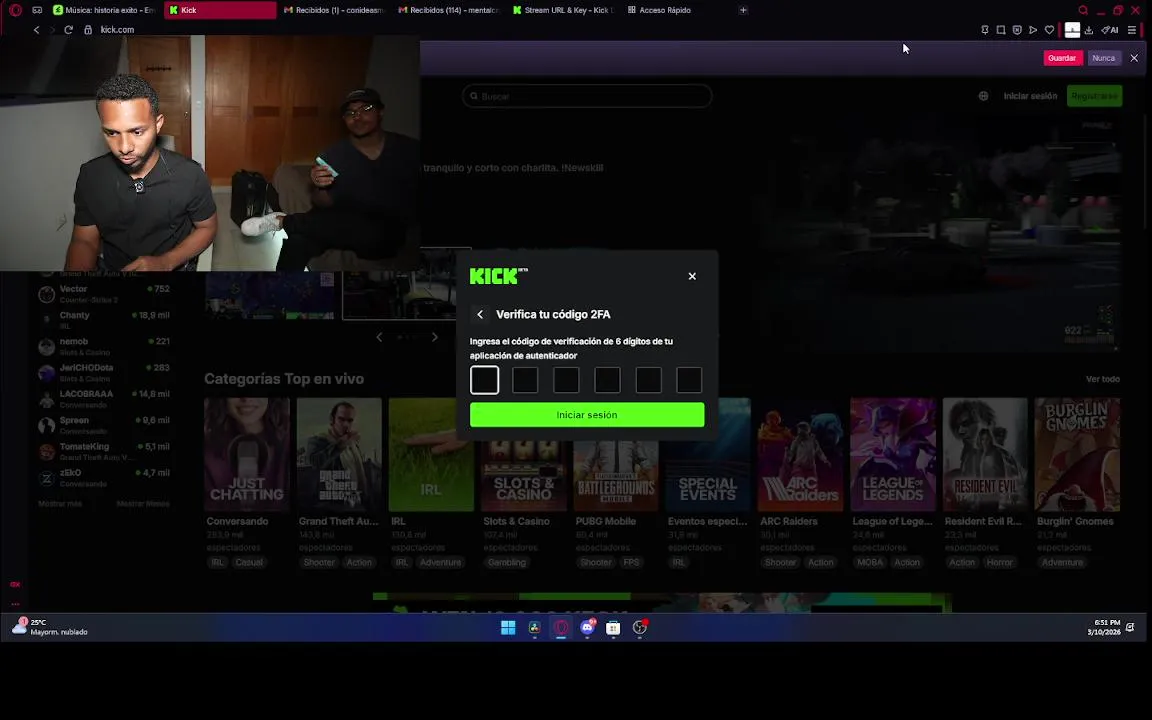Click the fourth 2FA digit box

coord(608,380)
